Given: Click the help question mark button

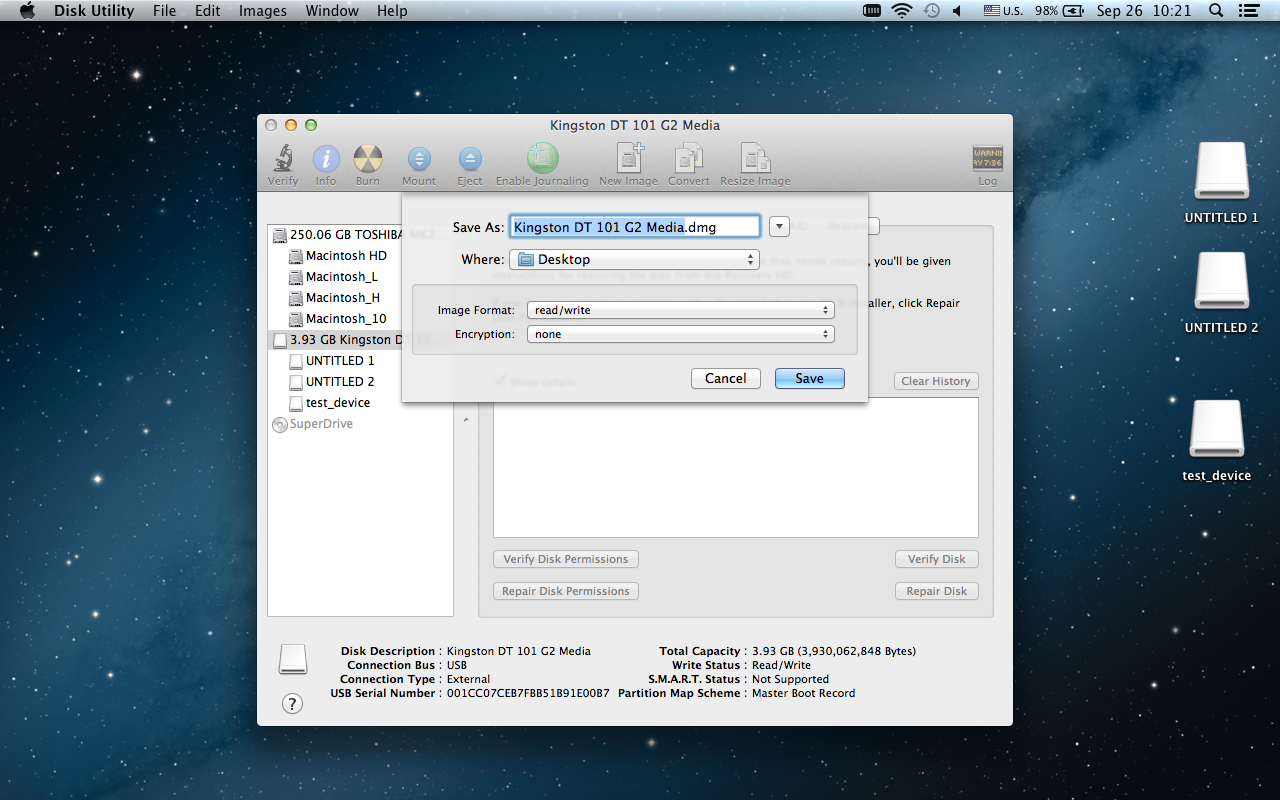Looking at the screenshot, I should pos(292,703).
